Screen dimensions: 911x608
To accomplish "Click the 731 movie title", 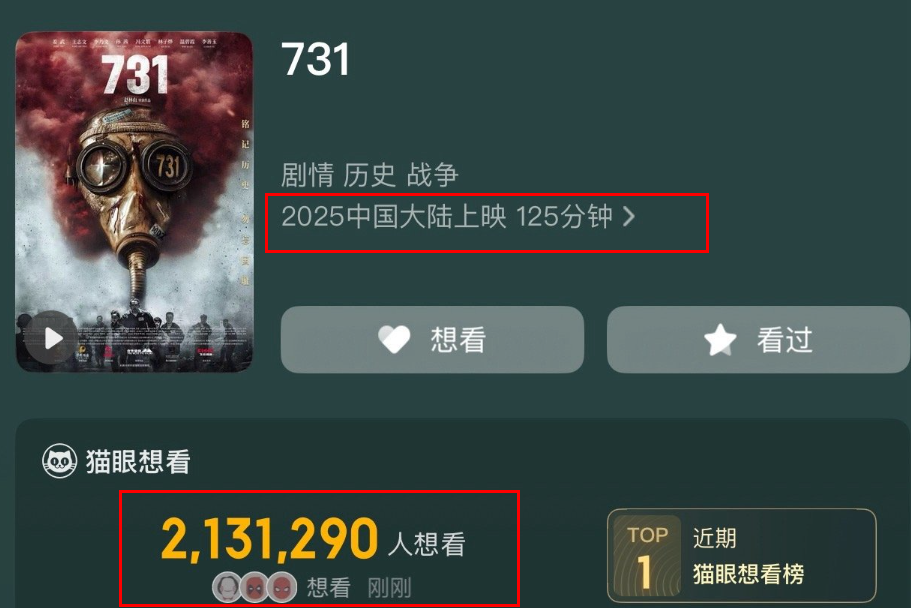I will click(x=315, y=59).
